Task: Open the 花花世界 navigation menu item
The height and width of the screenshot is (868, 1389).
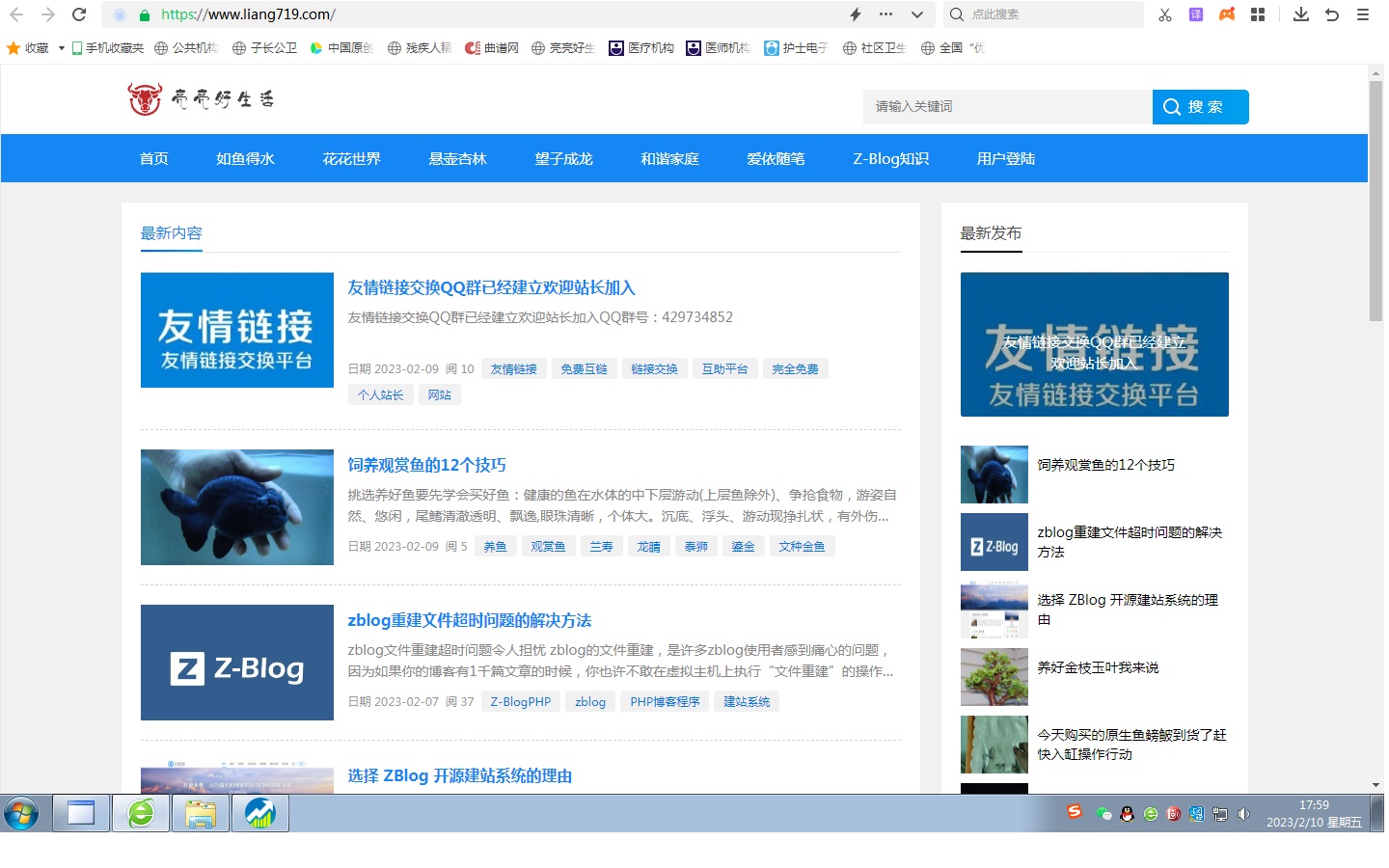Action: click(352, 159)
